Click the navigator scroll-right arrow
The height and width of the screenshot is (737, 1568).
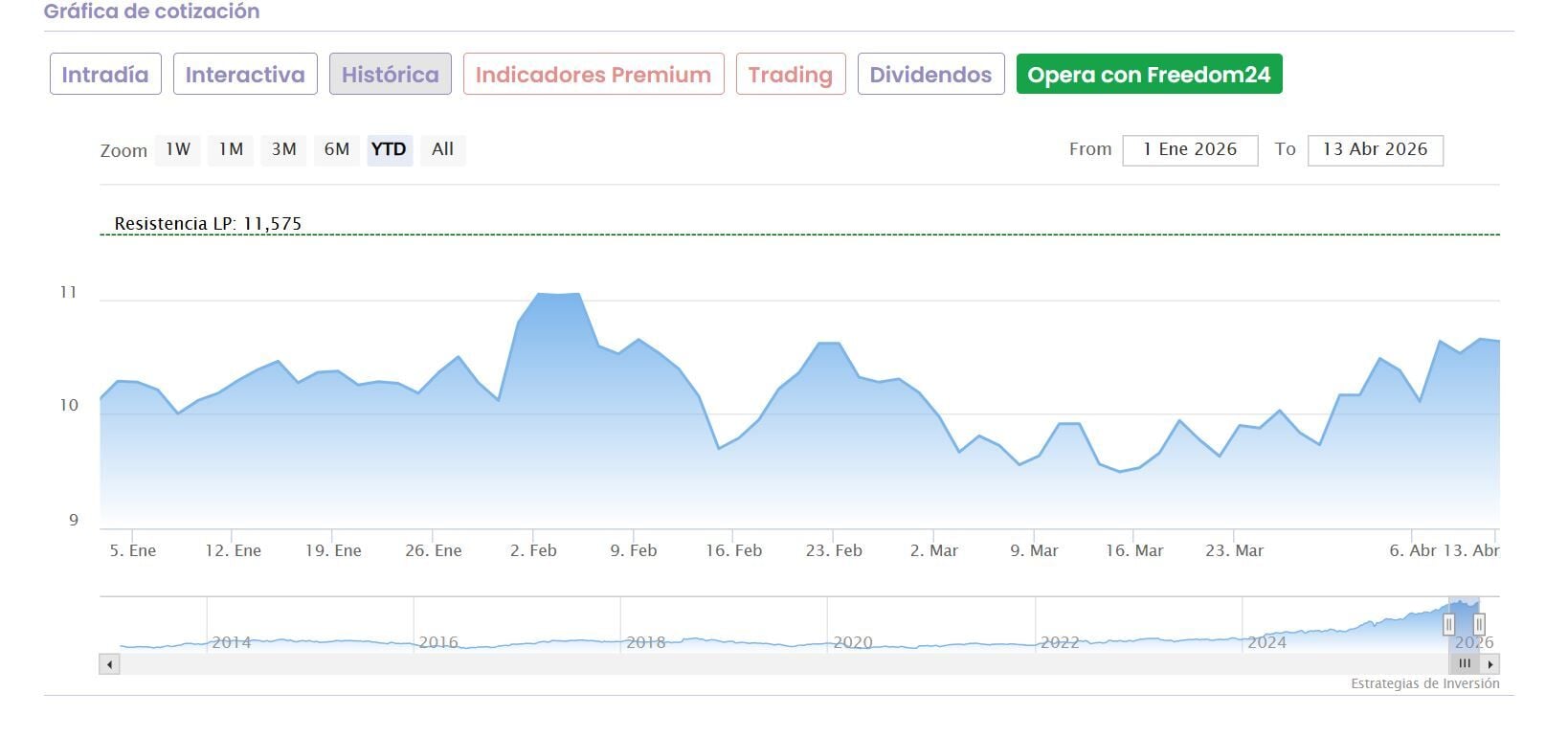click(x=1490, y=664)
